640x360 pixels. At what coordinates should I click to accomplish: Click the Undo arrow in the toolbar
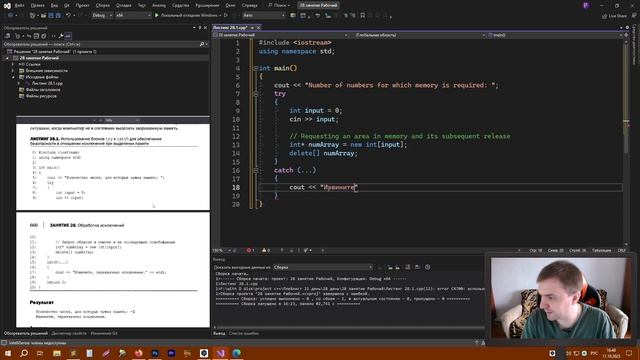tap(69, 16)
